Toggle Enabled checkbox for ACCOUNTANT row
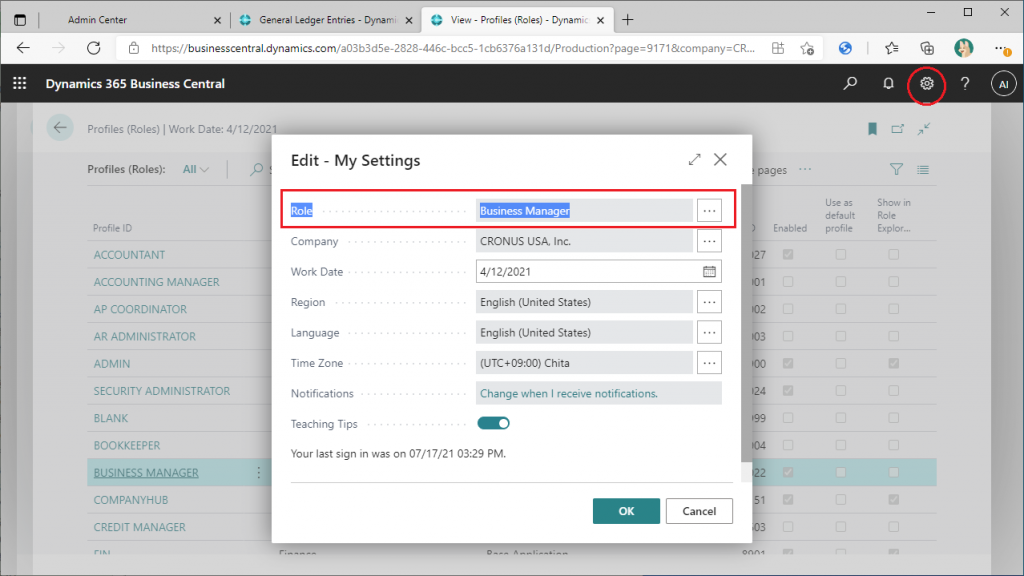Viewport: 1024px width, 576px height. click(x=788, y=255)
